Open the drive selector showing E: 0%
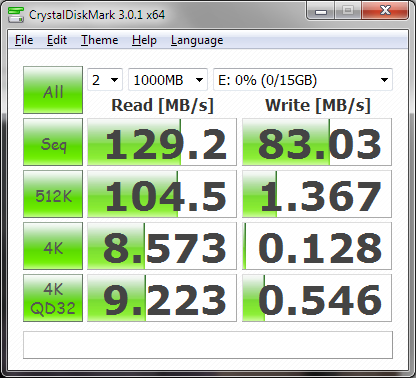 [x=303, y=80]
